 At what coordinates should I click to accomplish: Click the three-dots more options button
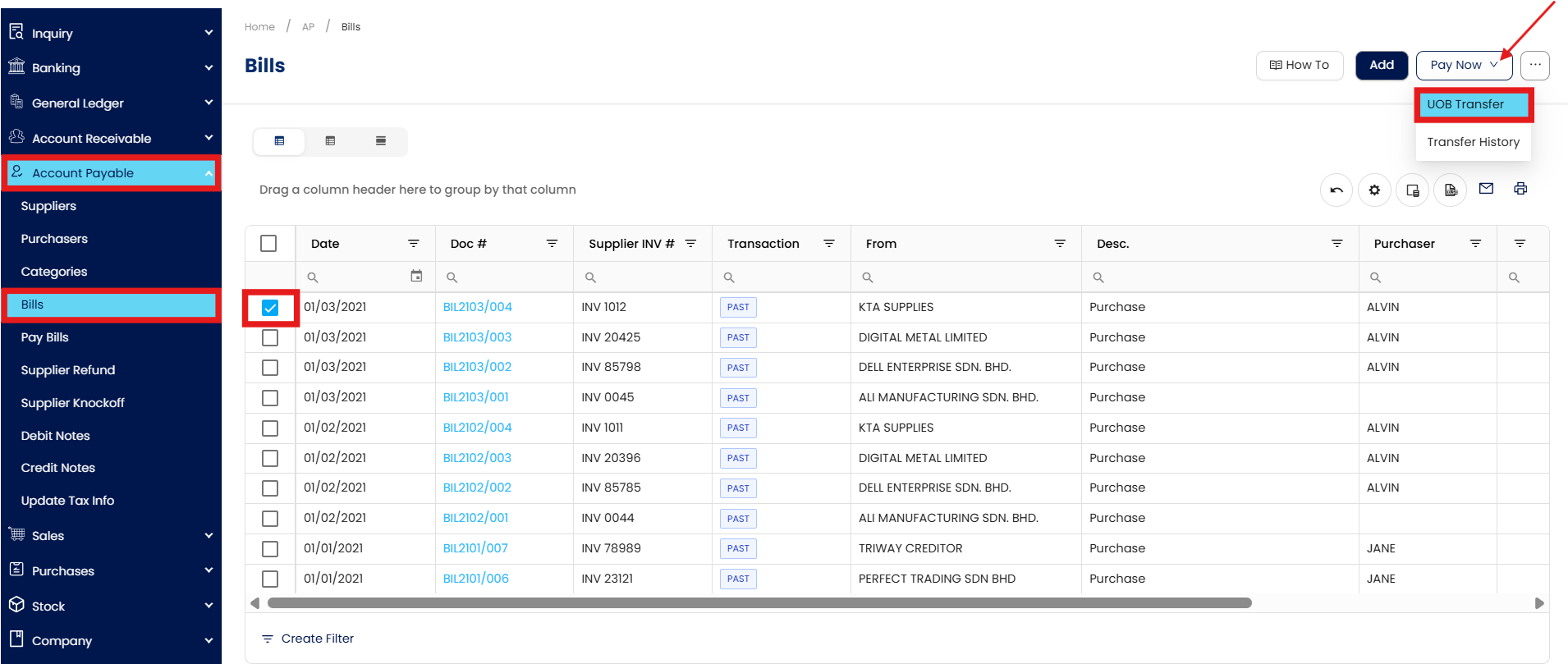point(1534,65)
